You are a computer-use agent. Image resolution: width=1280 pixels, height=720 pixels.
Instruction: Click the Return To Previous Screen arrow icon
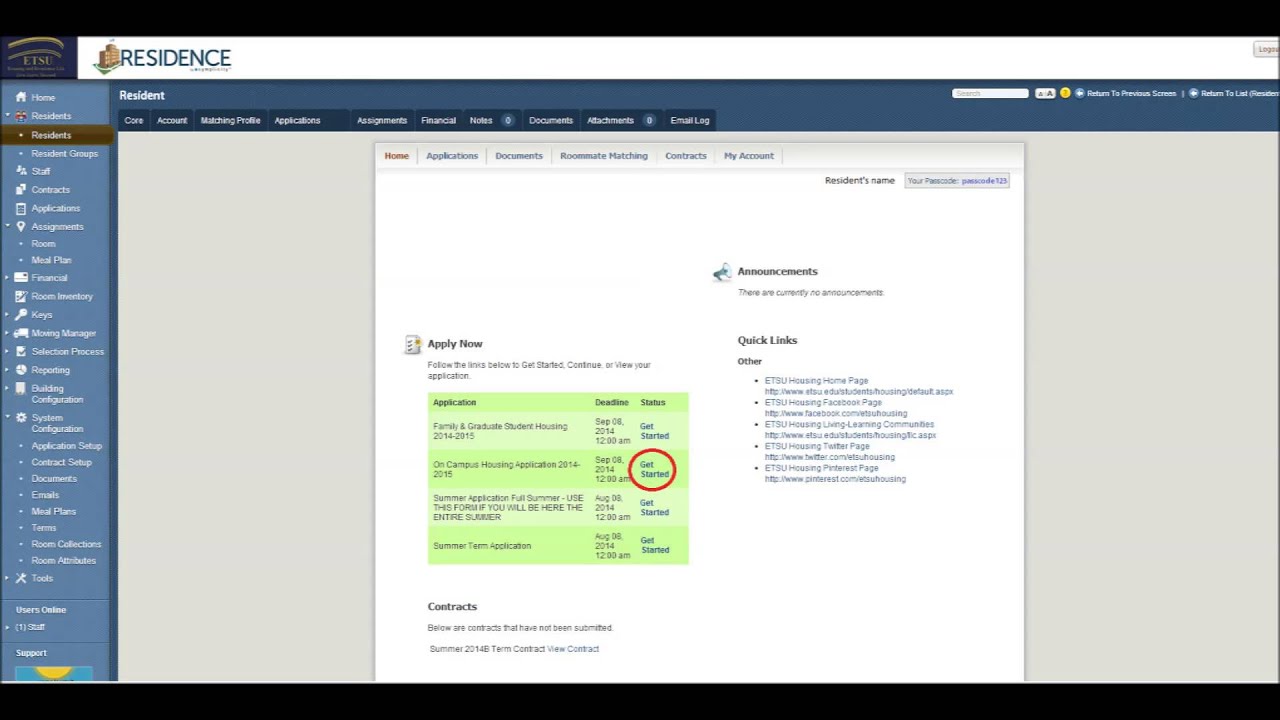click(x=1080, y=93)
